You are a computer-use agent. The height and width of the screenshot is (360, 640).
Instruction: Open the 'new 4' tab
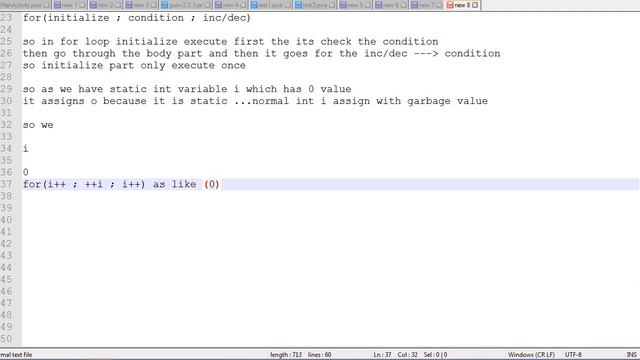230,5
